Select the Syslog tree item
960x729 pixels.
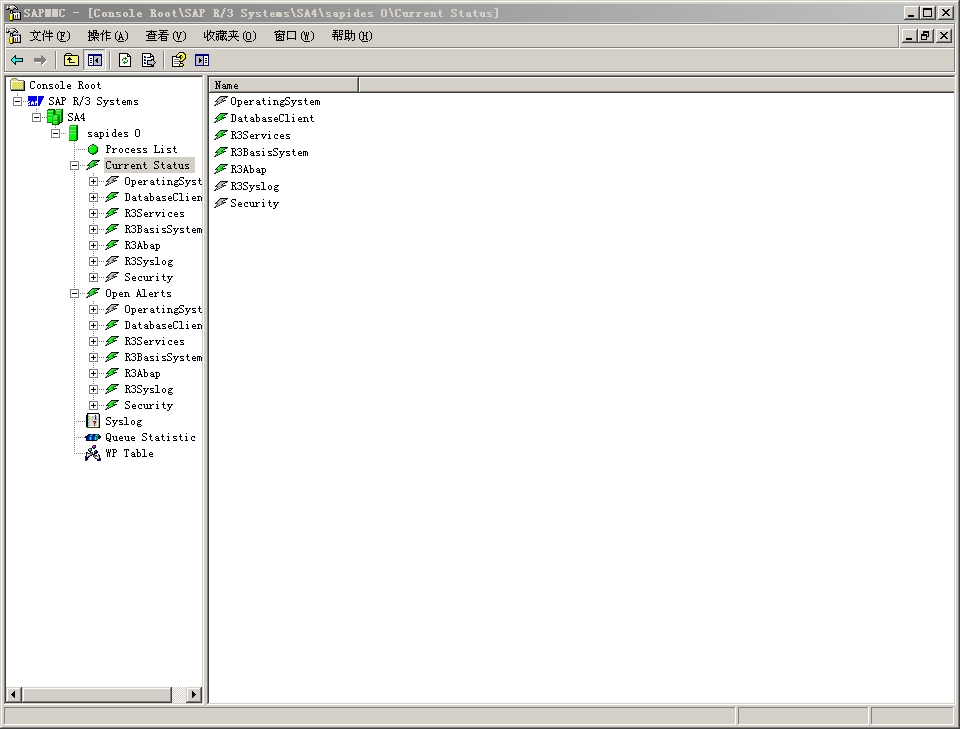click(124, 421)
